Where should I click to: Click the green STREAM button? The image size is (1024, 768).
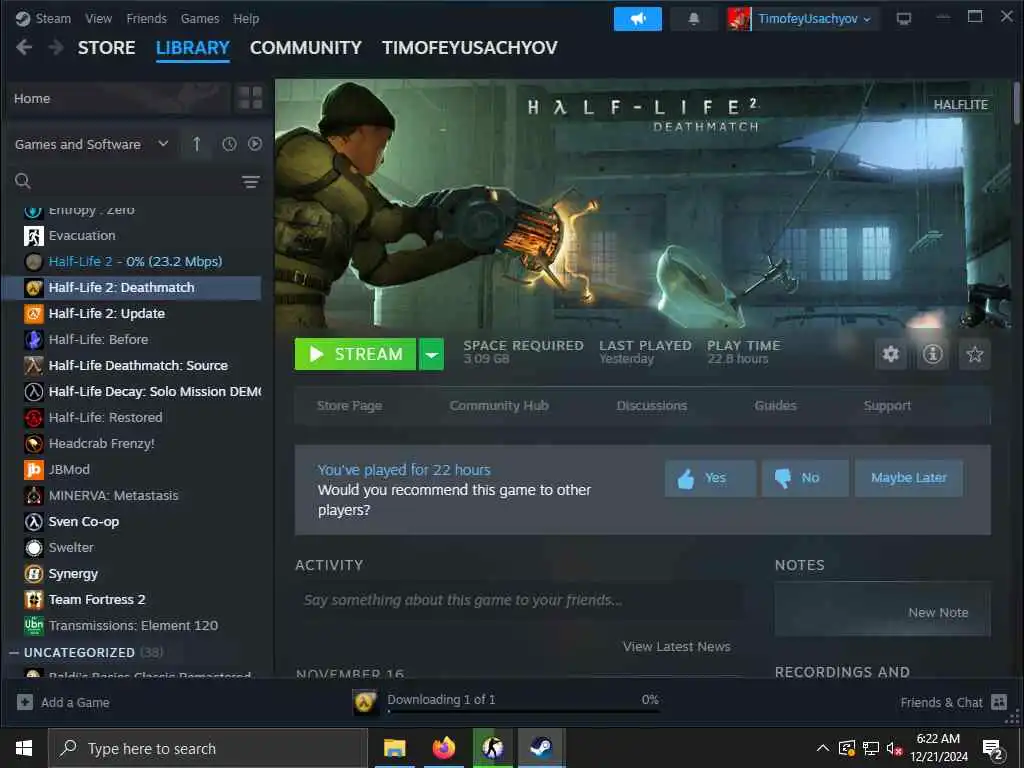355,354
